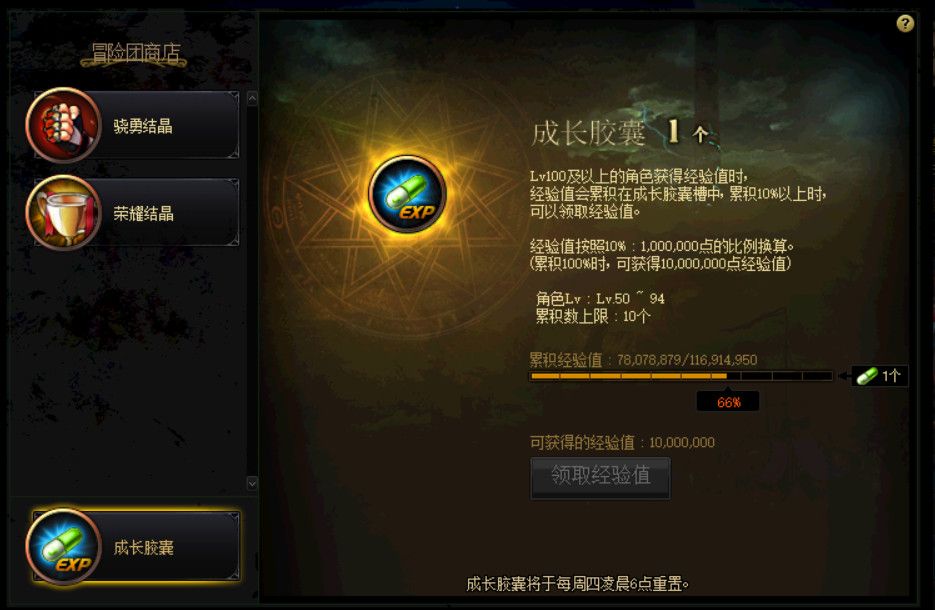Click the 领取经验值 claim button

click(600, 478)
